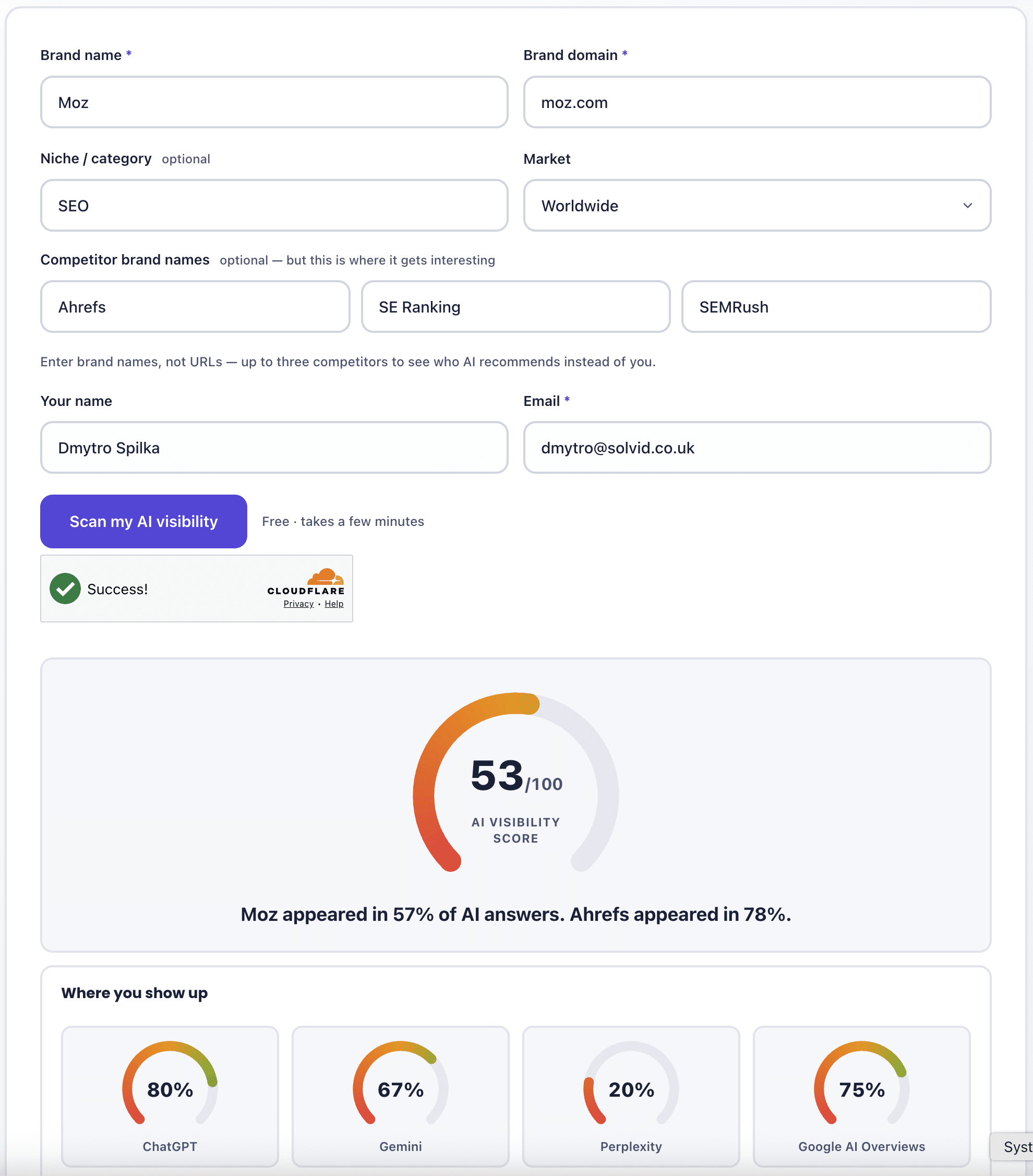Click the 'Market' label

[547, 159]
